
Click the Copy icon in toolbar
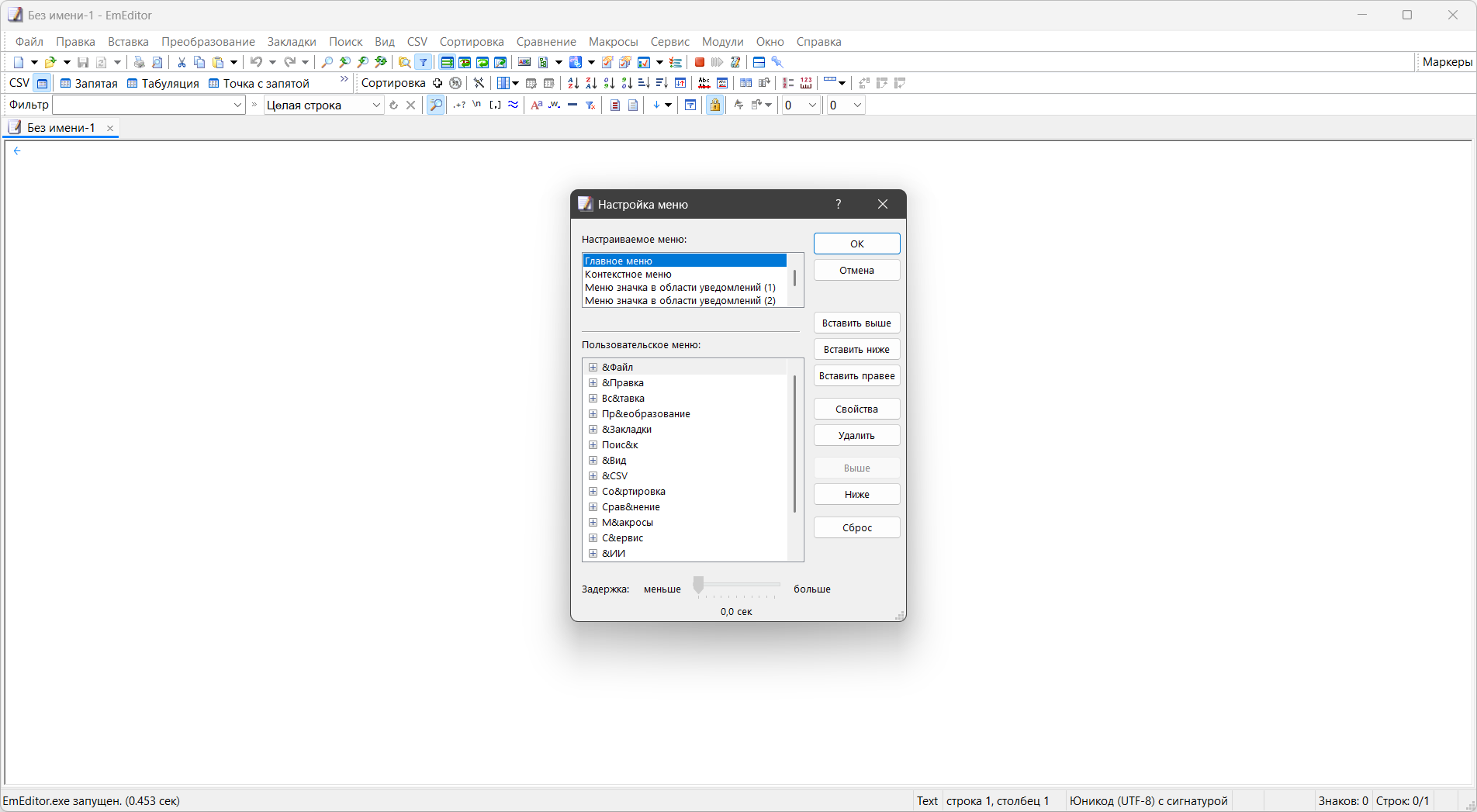[x=199, y=62]
